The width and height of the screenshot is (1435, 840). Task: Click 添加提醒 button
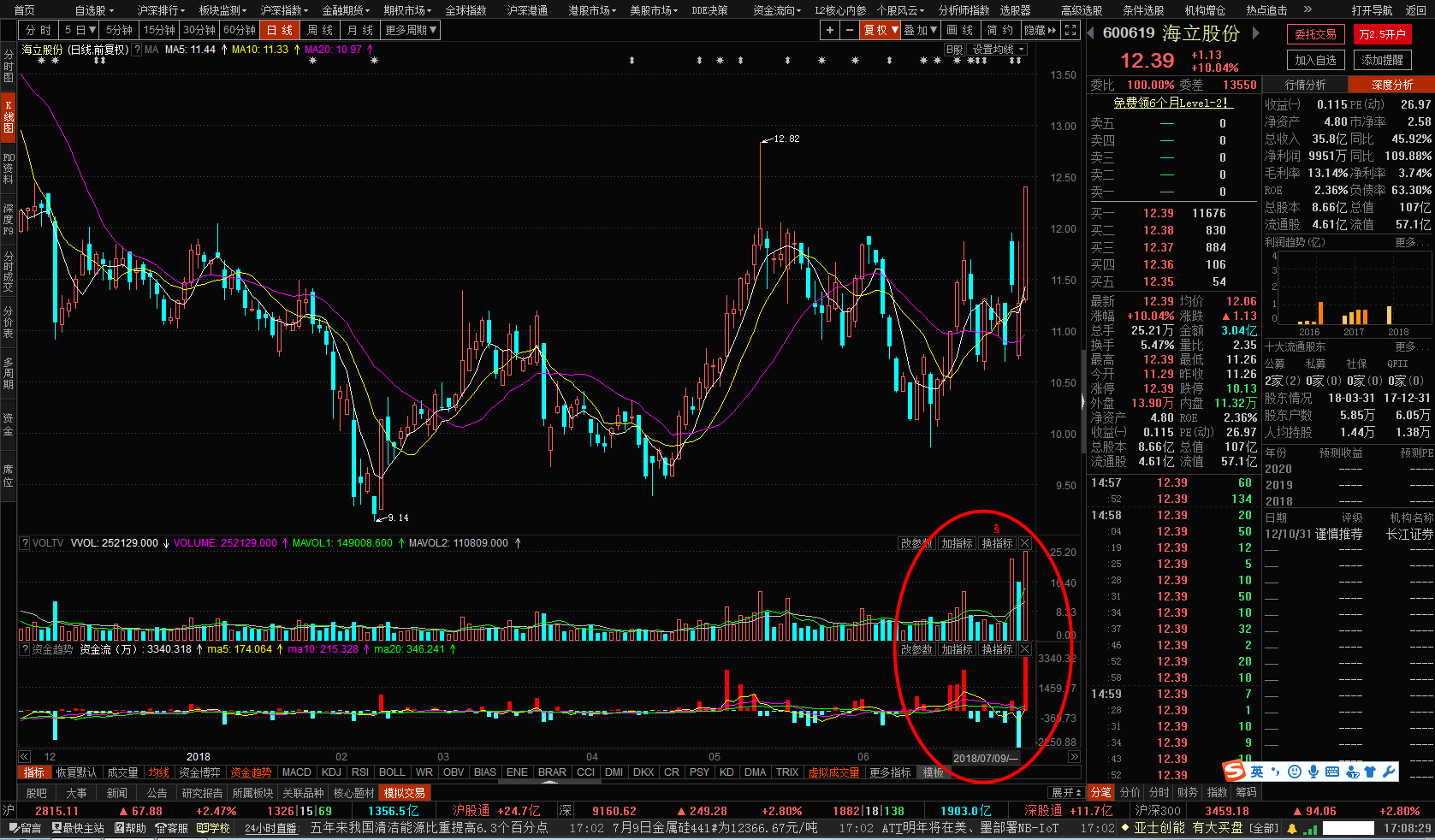click(1382, 60)
